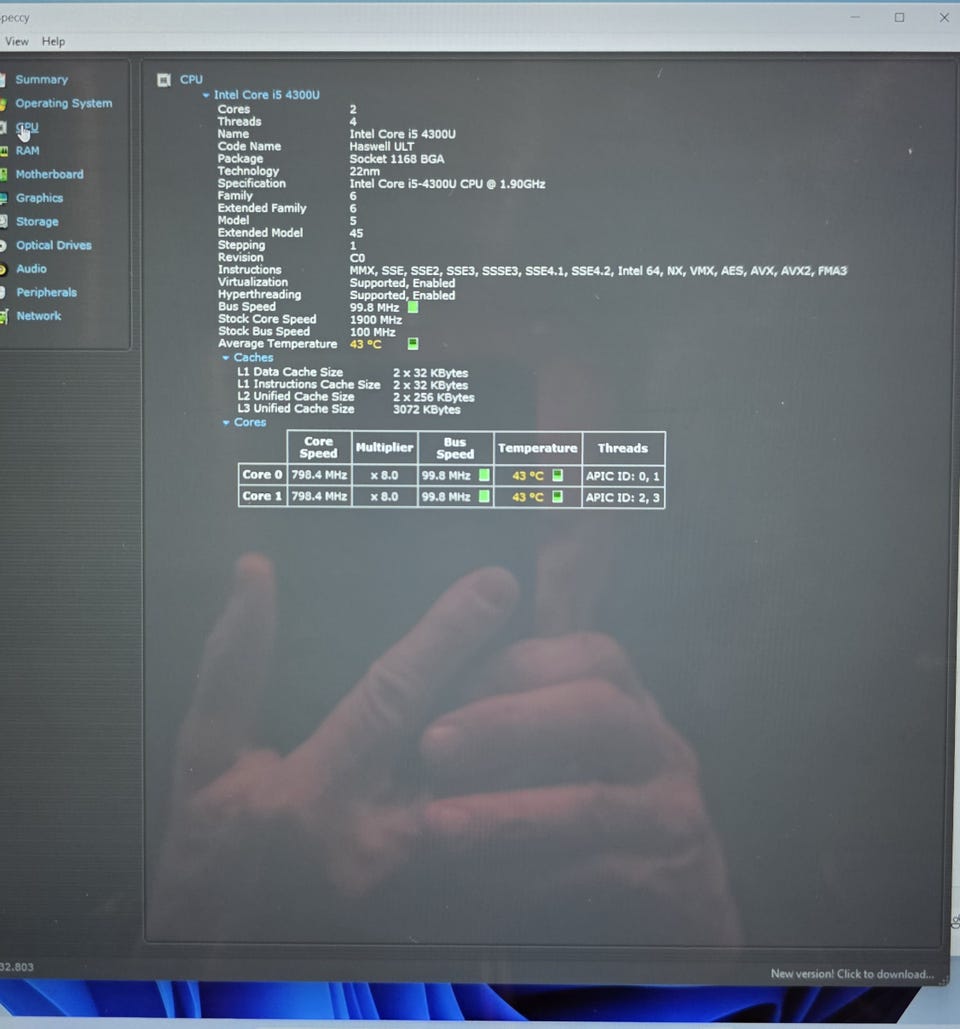Click the Core 1 row label
The image size is (960, 1029).
click(x=262, y=496)
